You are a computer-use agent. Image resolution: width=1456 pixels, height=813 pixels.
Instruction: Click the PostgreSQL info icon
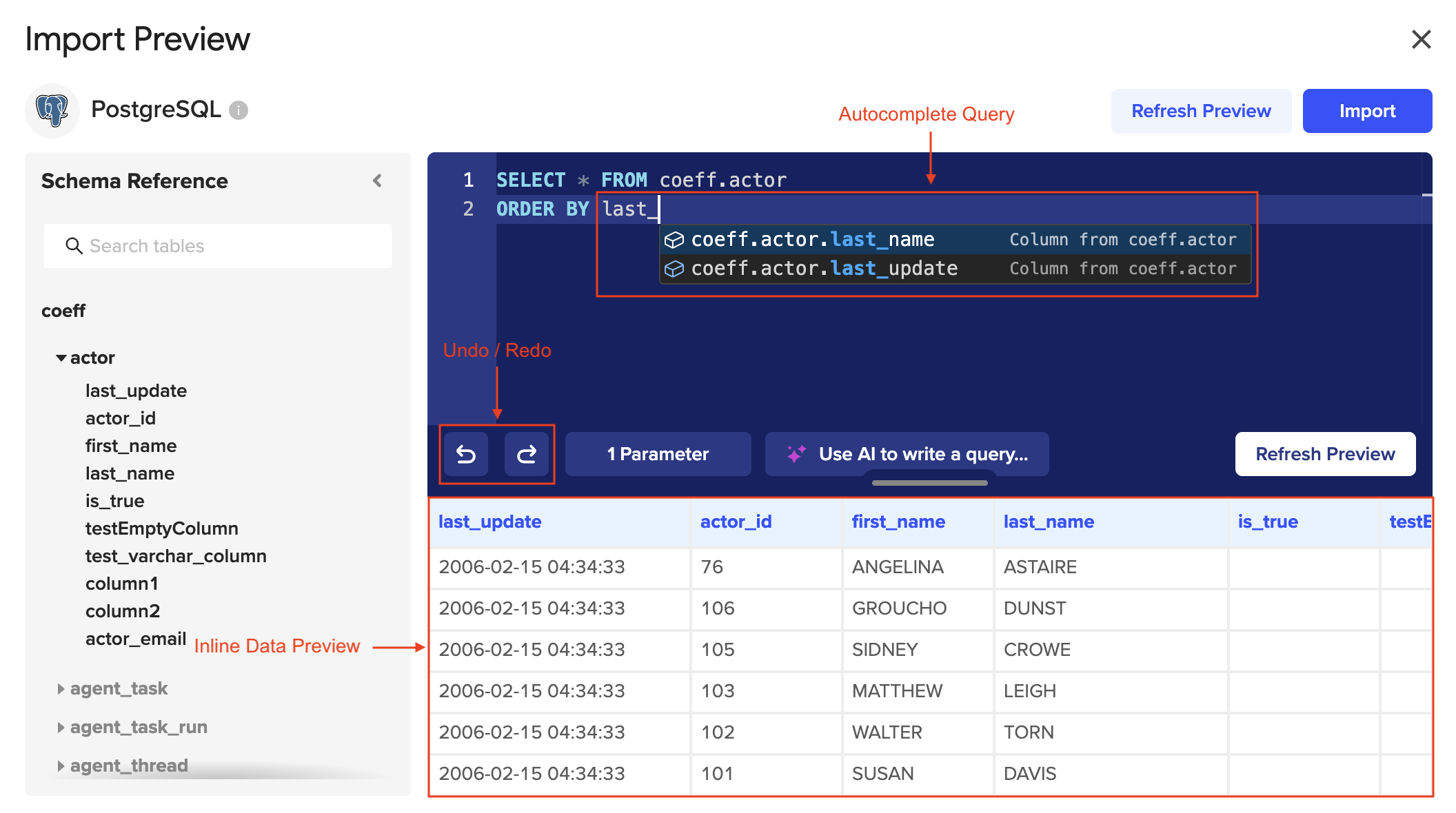point(239,110)
